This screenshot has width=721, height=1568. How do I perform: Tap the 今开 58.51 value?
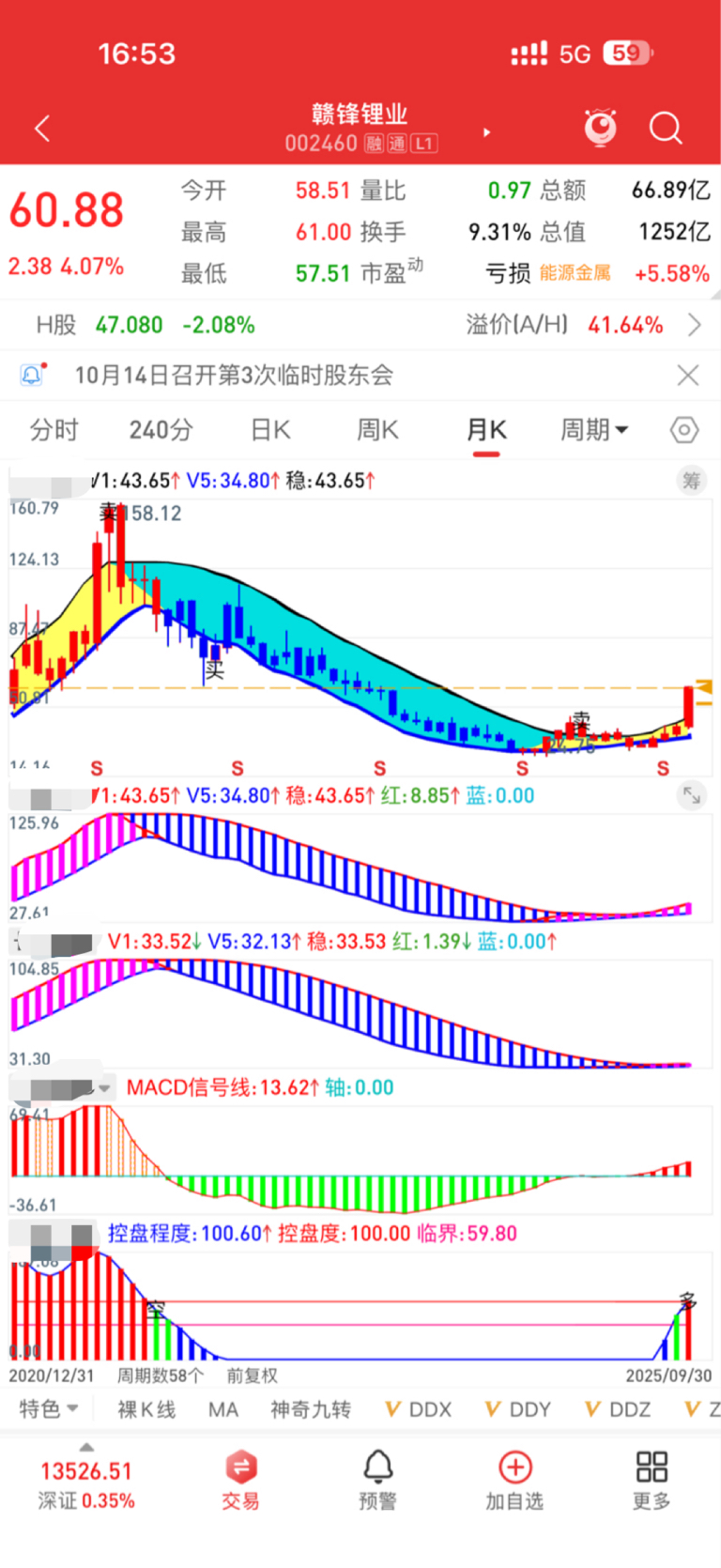click(323, 191)
